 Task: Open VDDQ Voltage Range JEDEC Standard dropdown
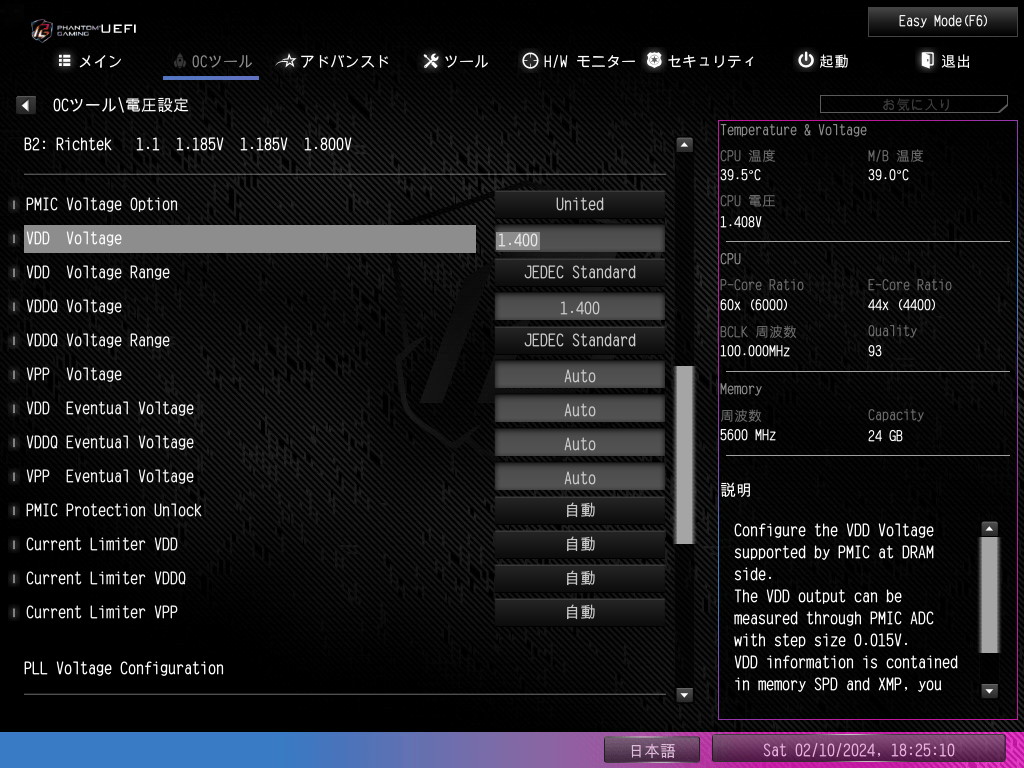[579, 340]
